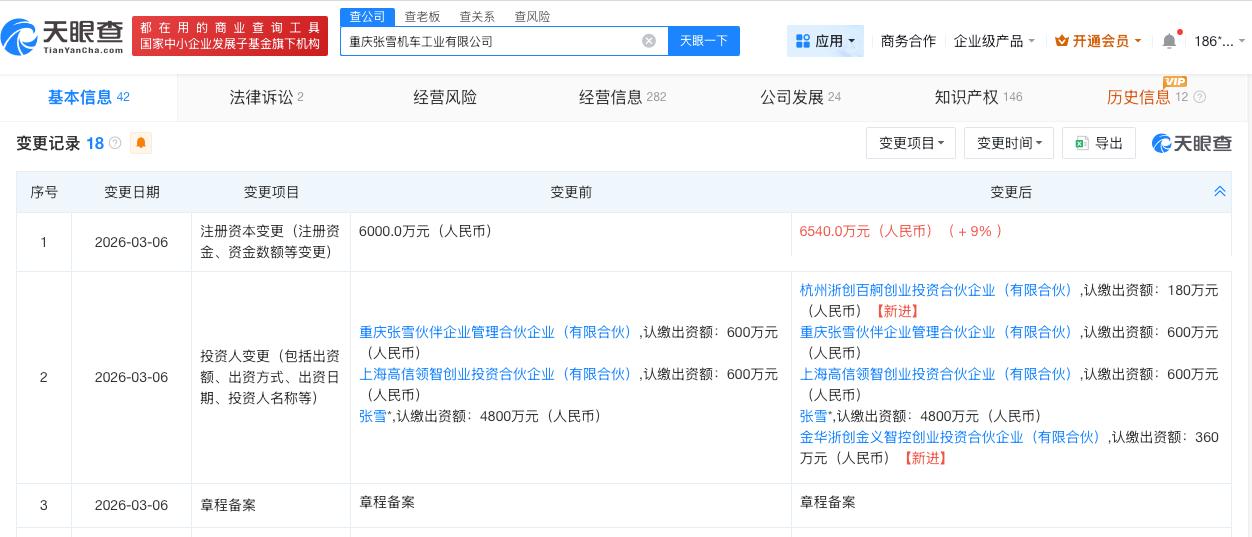The image size is (1252, 537).
Task: Click the 序号 column header
Action: click(x=44, y=192)
